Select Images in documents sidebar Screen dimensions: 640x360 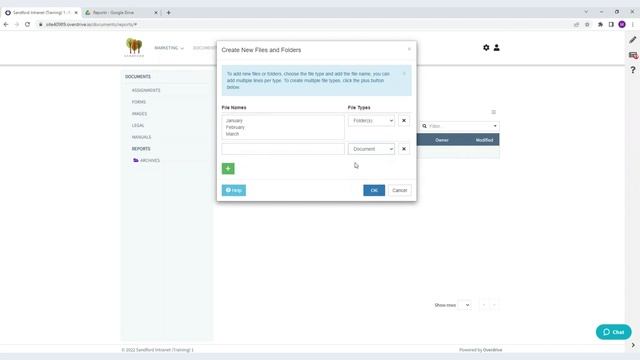tap(139, 114)
